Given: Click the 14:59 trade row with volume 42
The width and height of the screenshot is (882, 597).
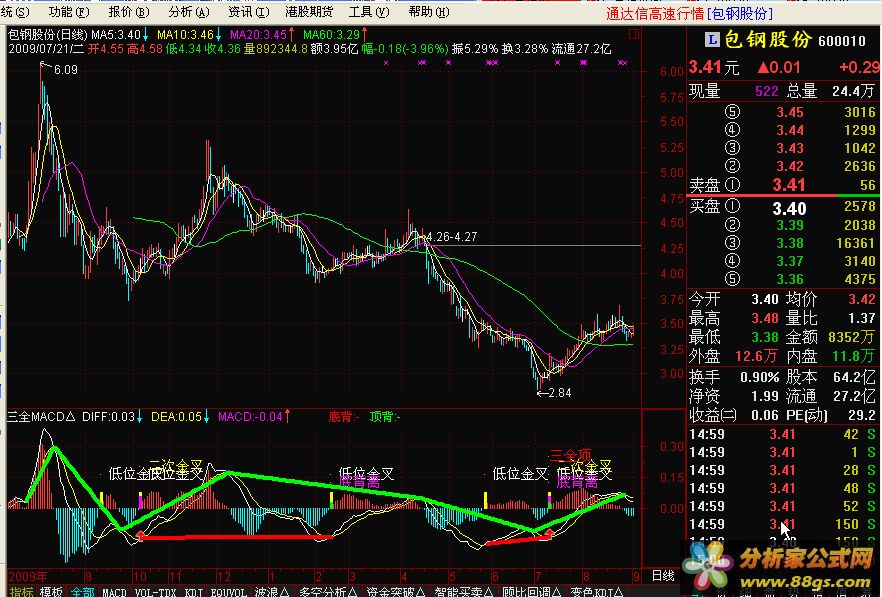Looking at the screenshot, I should (x=783, y=434).
